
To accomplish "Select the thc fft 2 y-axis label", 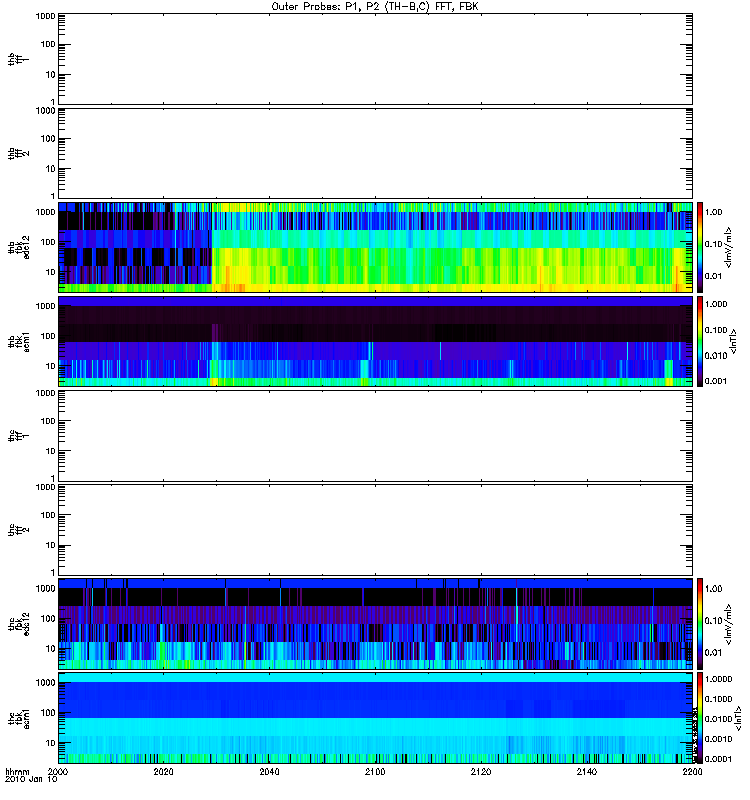I will pos(18,530).
